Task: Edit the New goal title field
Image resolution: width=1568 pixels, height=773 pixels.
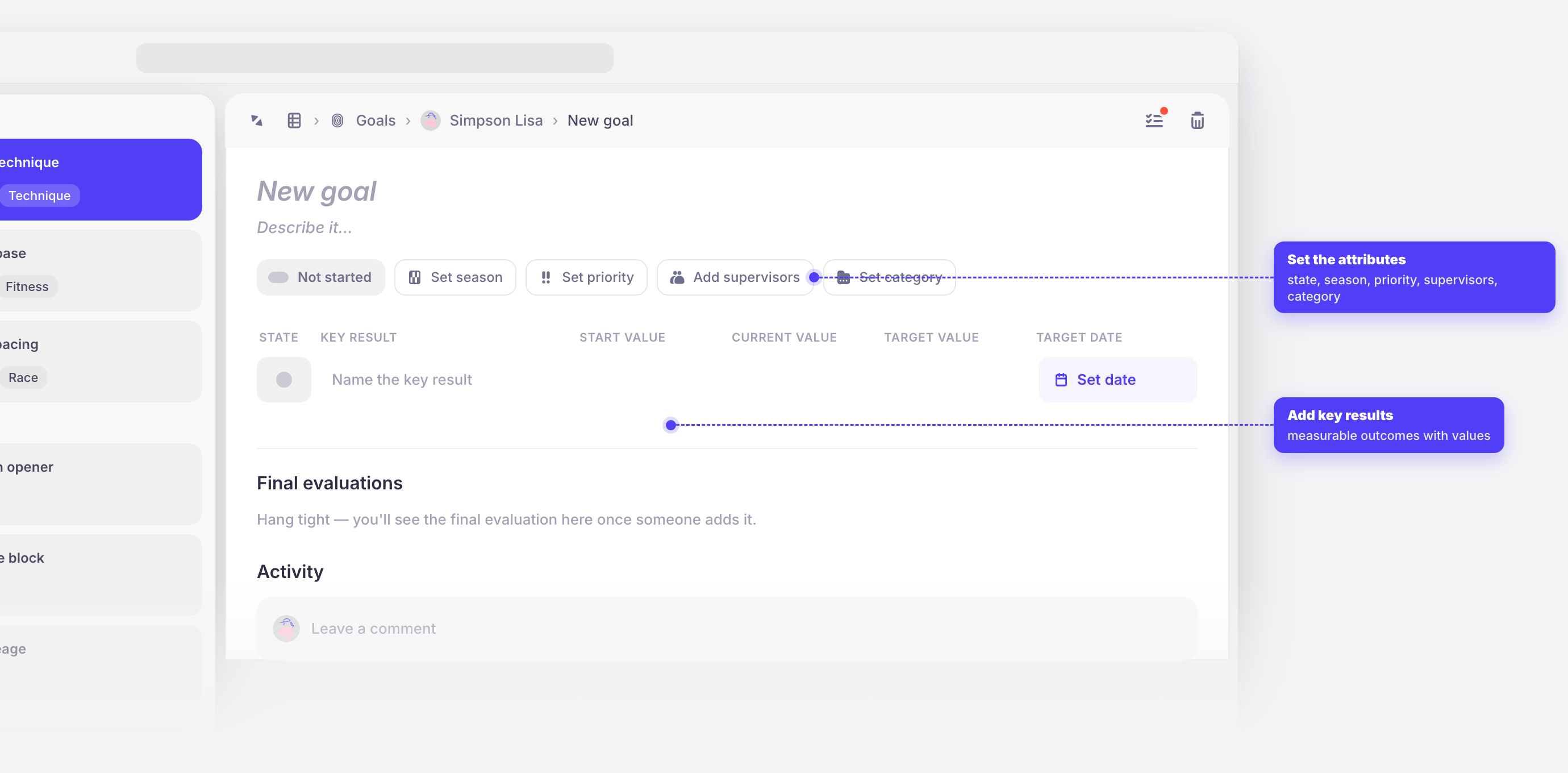Action: pyautogui.click(x=316, y=192)
